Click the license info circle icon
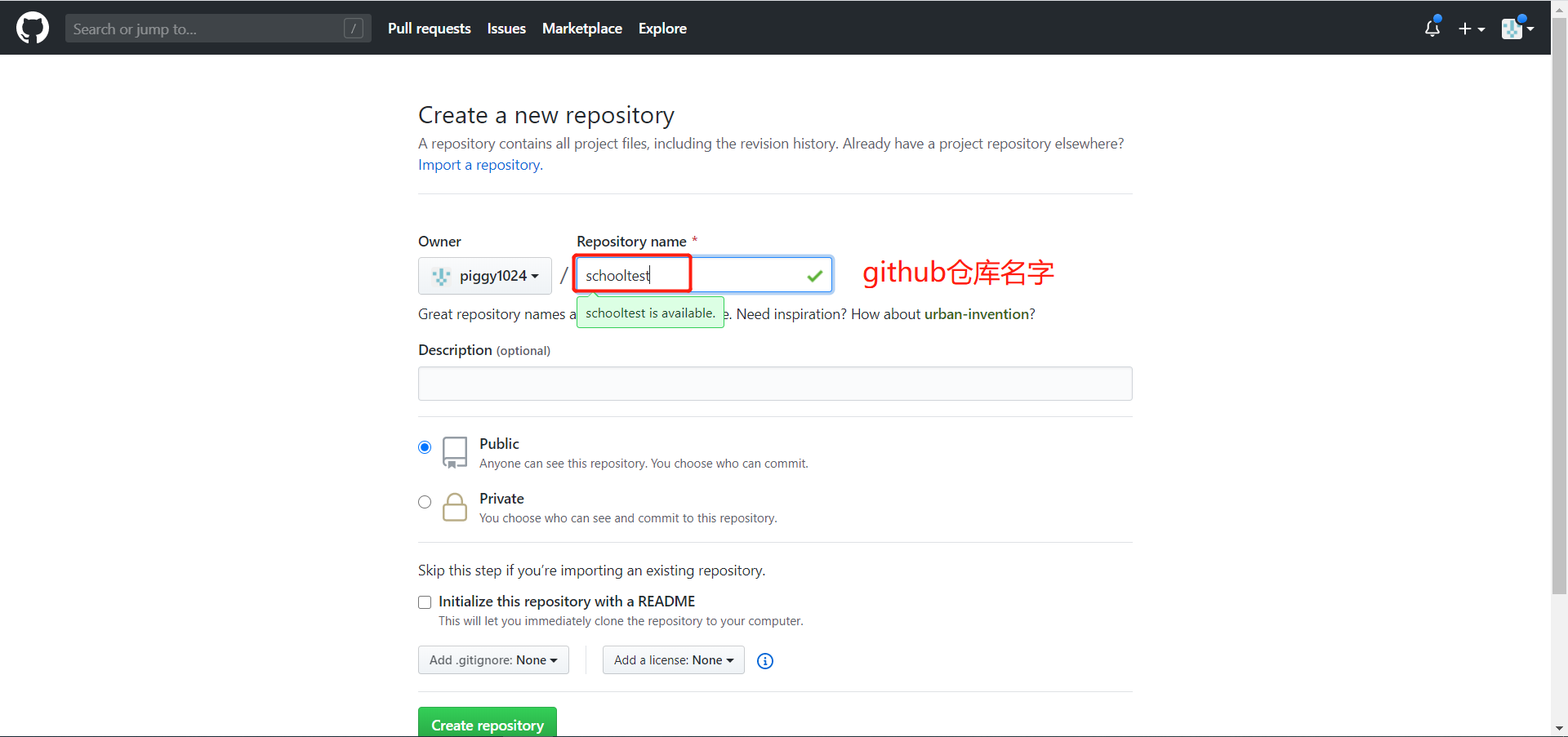1568x737 pixels. point(765,661)
